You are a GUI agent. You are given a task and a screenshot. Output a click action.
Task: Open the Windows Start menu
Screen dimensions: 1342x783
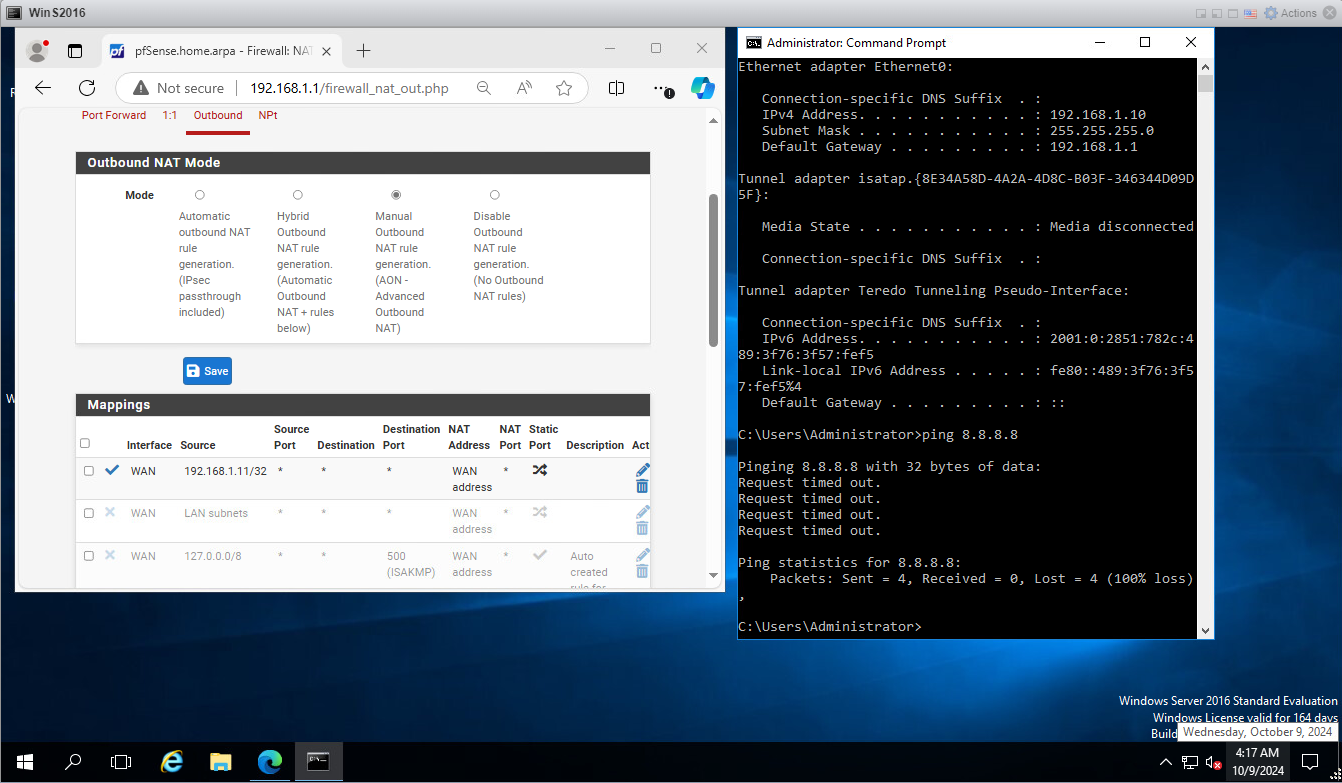click(24, 762)
